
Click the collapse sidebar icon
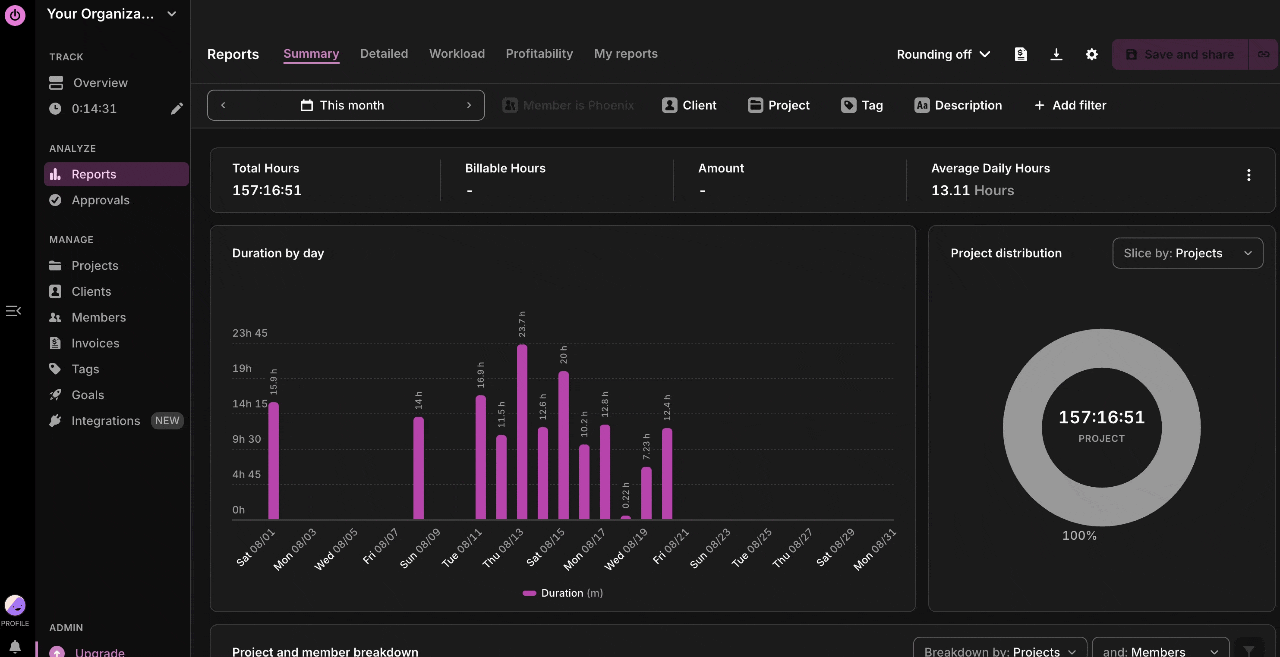point(13,311)
